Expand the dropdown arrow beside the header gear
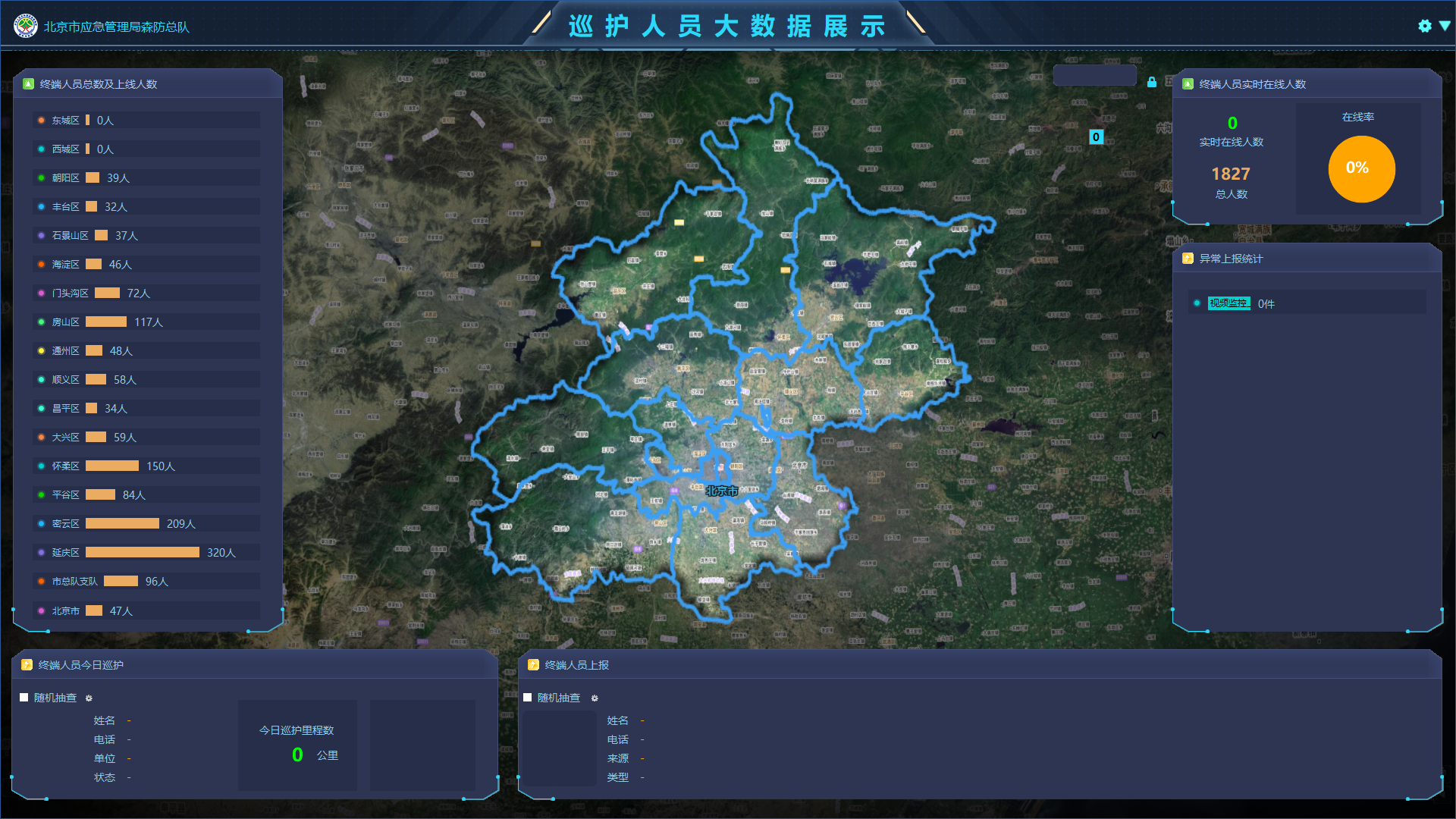Viewport: 1456px width, 819px height. click(x=1445, y=26)
